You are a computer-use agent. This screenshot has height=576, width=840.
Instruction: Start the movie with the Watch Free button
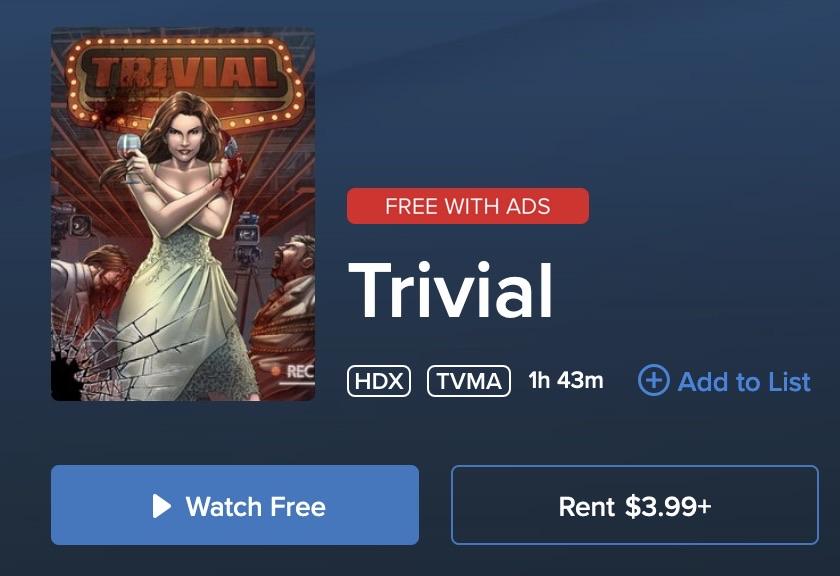235,505
